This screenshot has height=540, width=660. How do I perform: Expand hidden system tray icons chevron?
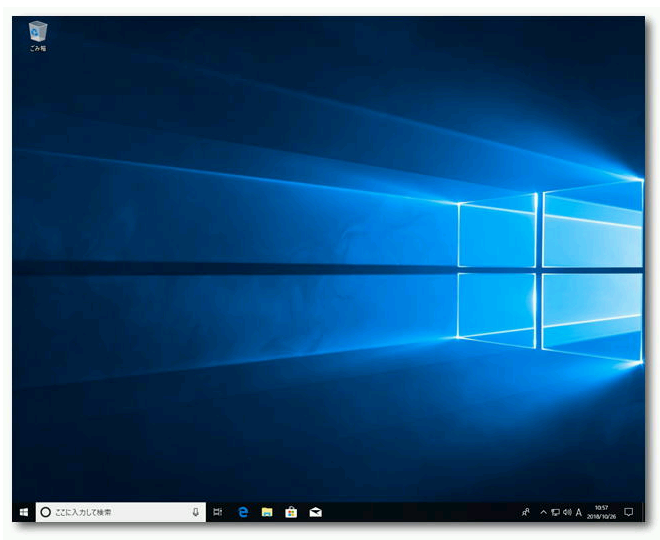(543, 512)
